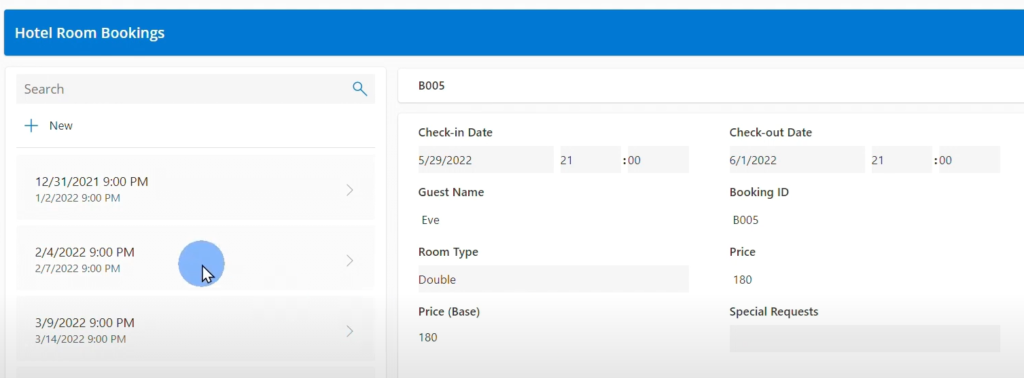1024x378 pixels.
Task: Open the Room Type dropdown showing Double
Action: pyautogui.click(x=553, y=279)
